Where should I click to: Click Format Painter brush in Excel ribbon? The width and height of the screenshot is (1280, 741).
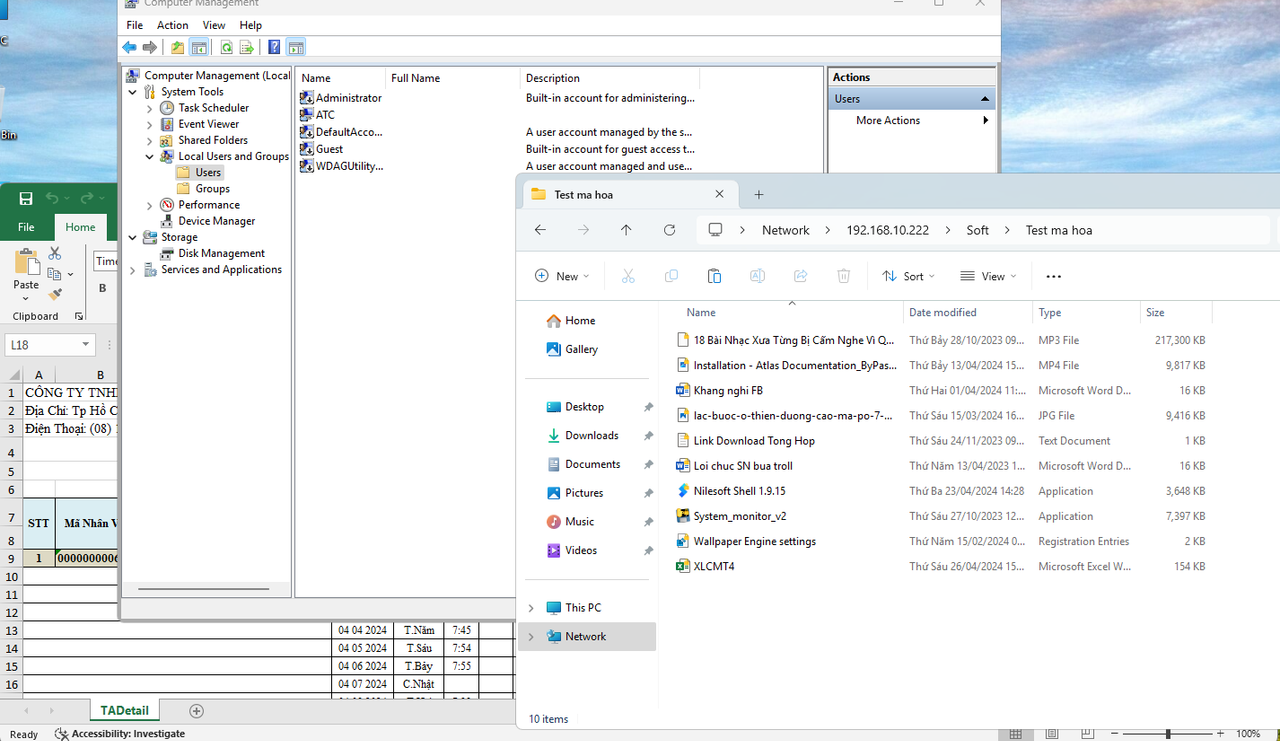coord(55,294)
